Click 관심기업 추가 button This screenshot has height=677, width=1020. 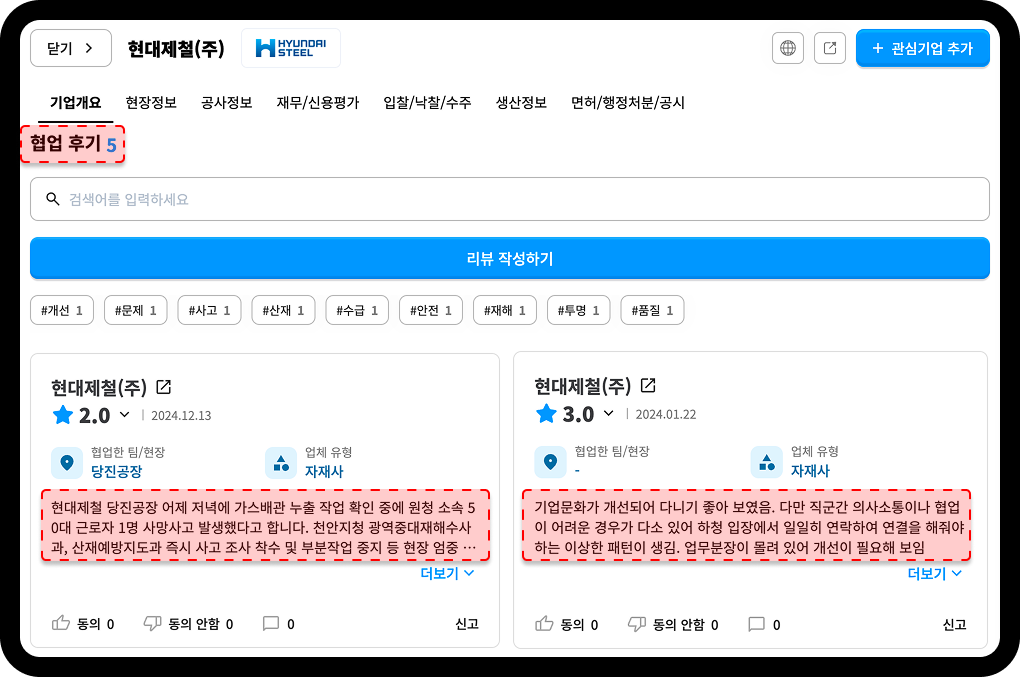coord(922,48)
